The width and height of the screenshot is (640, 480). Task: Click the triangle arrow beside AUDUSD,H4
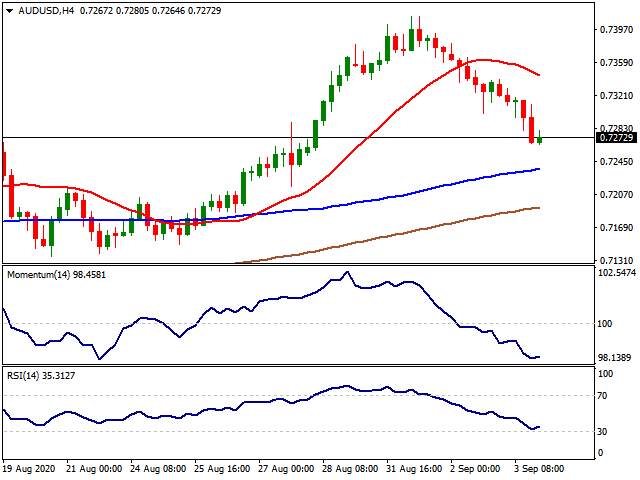(x=10, y=11)
